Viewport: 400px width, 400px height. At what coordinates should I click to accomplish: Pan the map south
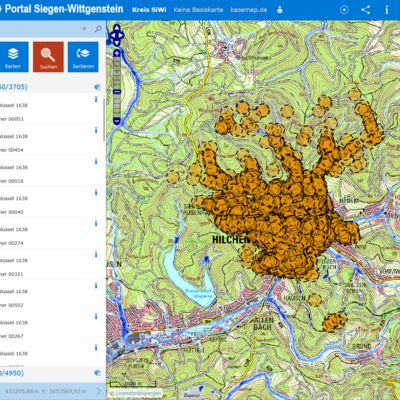[x=117, y=43]
